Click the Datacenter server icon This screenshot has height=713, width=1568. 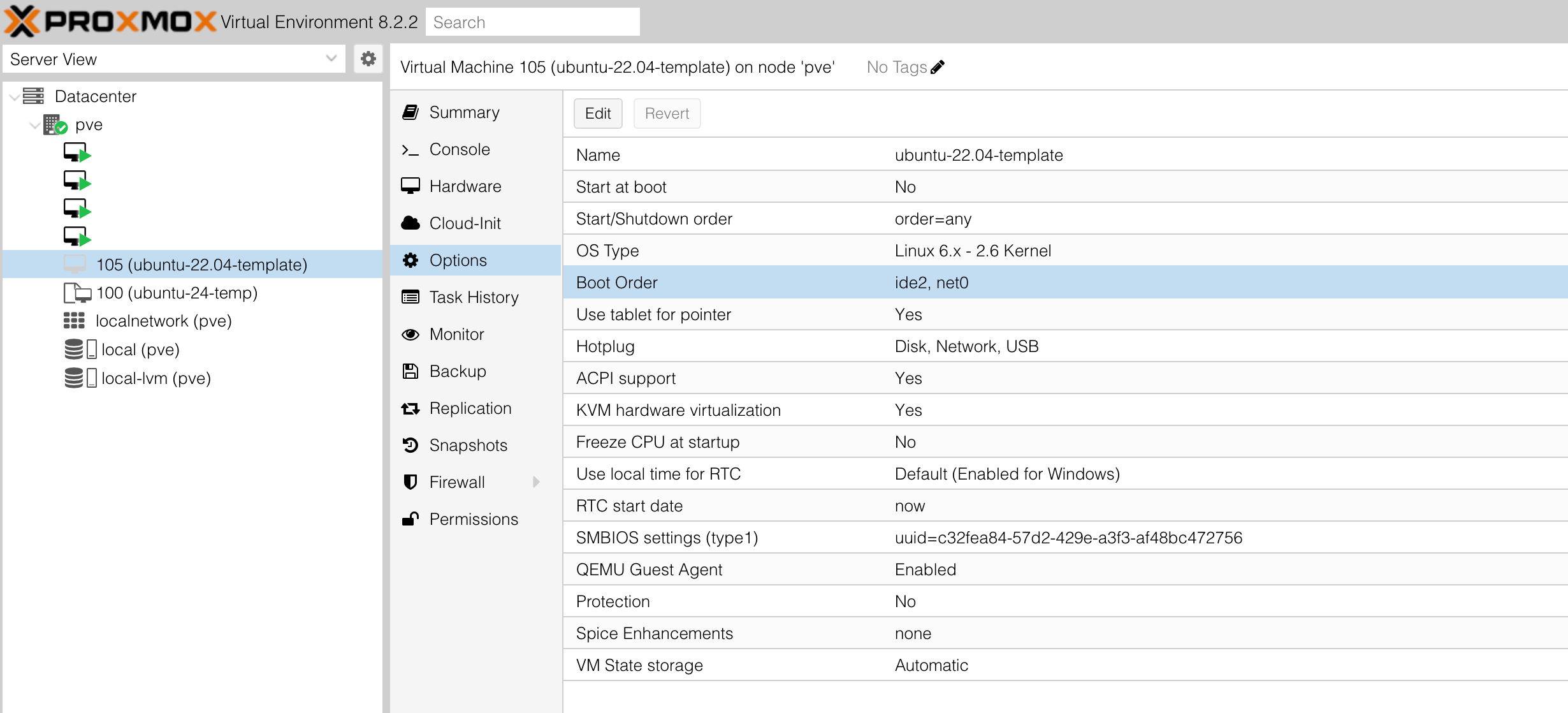(x=34, y=96)
